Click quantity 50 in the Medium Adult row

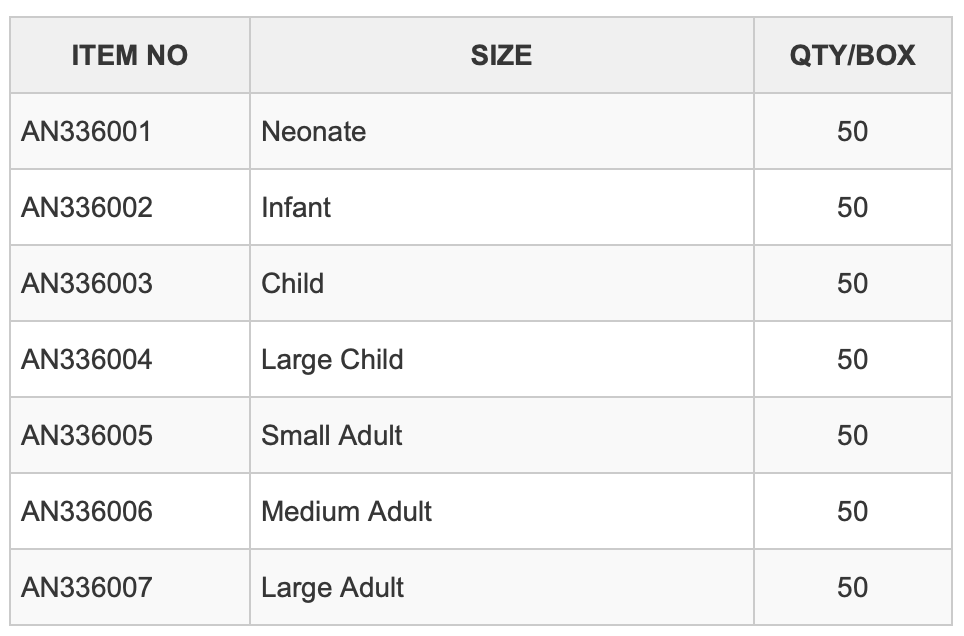pos(853,511)
